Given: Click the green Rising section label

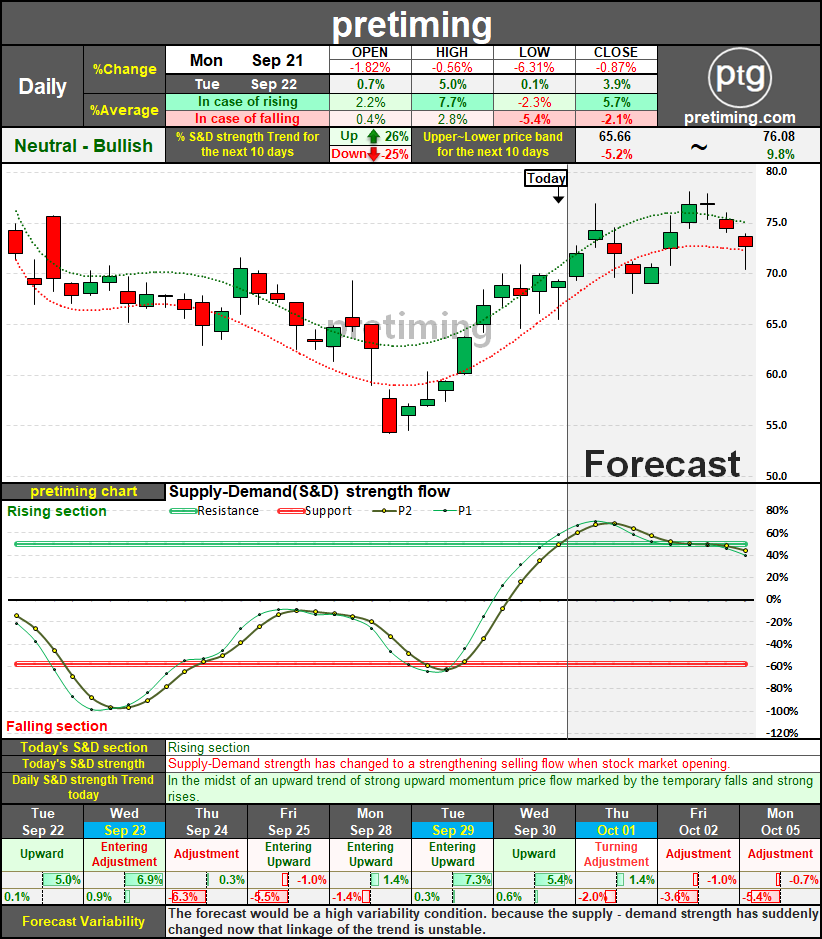Looking at the screenshot, I should 57,511.
